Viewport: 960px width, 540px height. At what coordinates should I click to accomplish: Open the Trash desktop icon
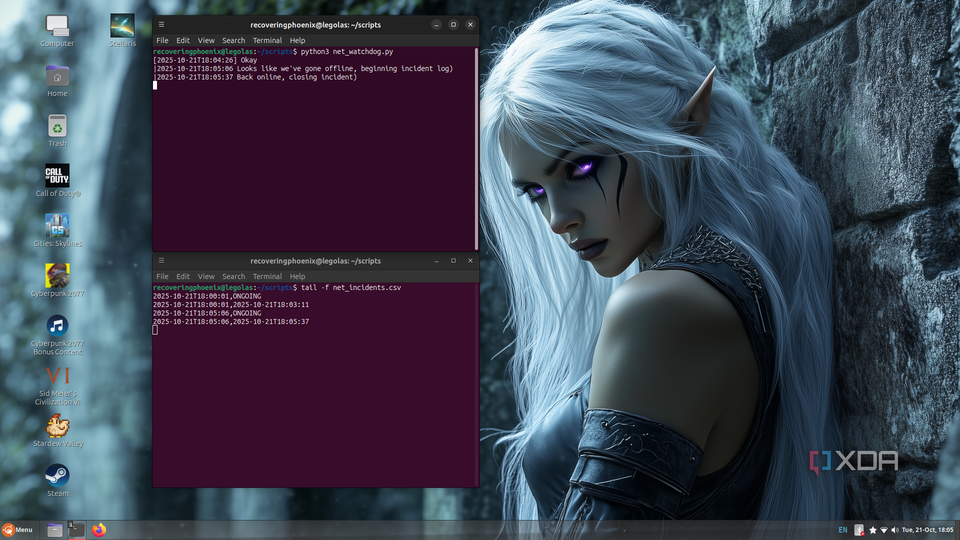(57, 126)
